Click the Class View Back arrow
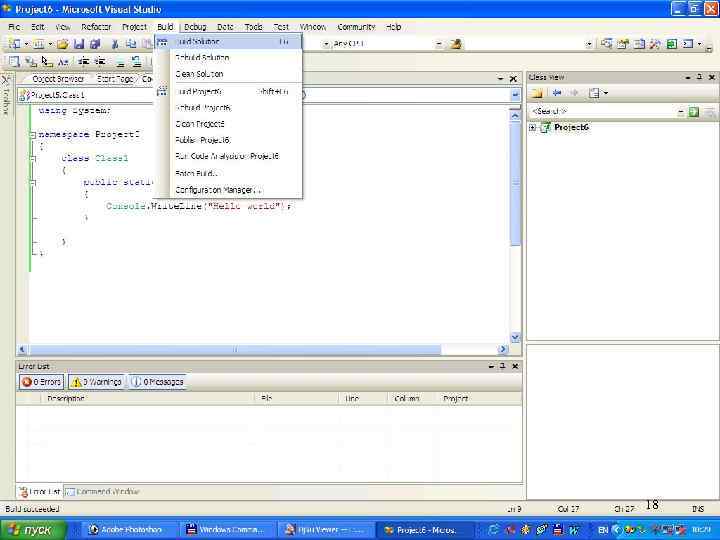Image resolution: width=720 pixels, height=540 pixels. tap(557, 93)
